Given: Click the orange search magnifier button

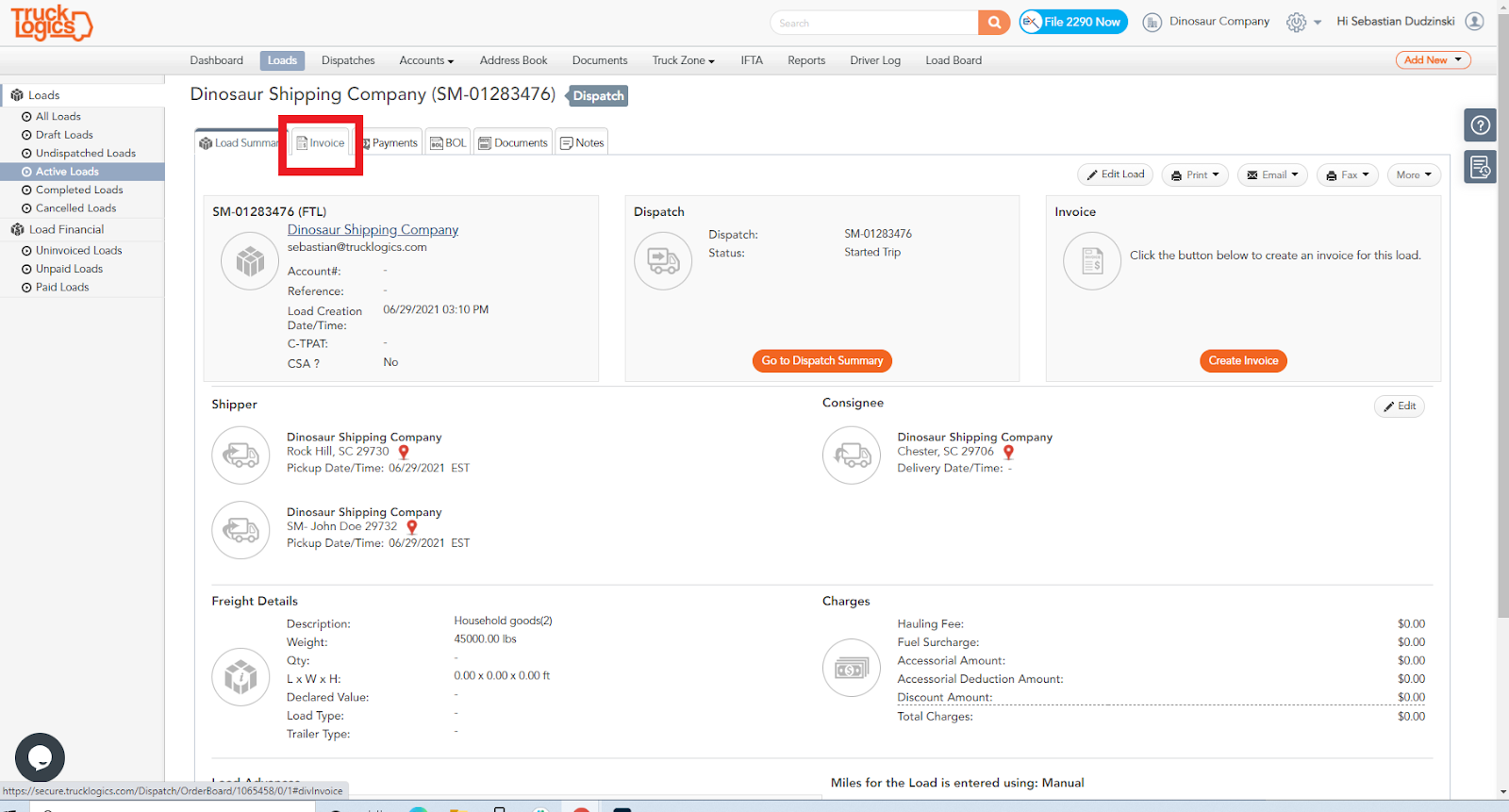Looking at the screenshot, I should pyautogui.click(x=994, y=23).
